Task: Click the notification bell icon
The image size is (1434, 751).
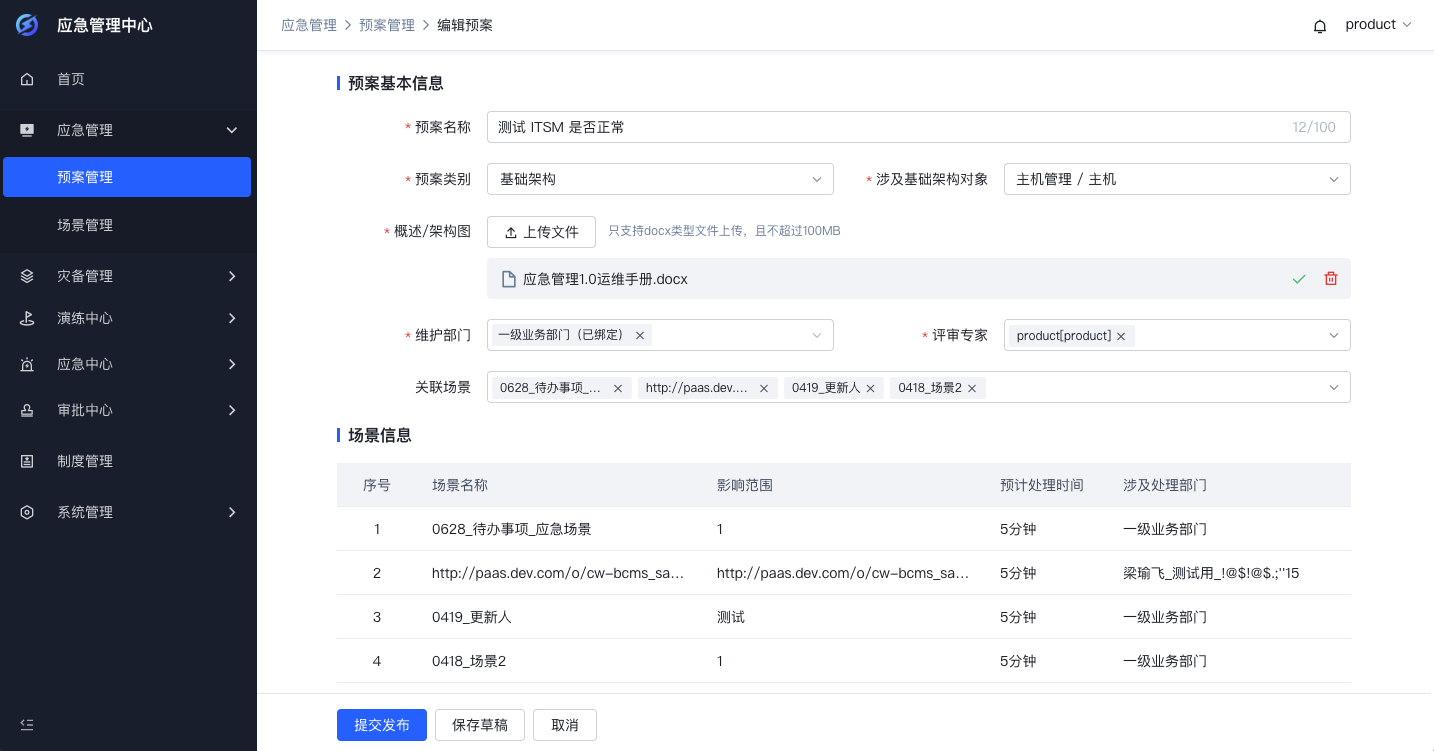Action: pos(1320,25)
